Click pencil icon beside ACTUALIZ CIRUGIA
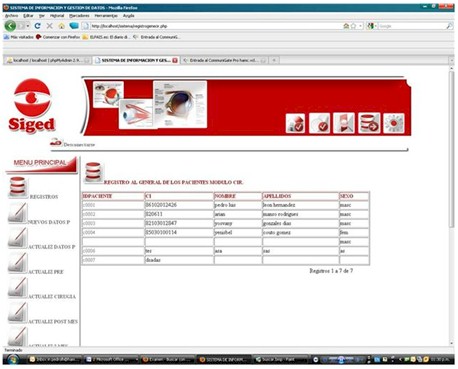The height and width of the screenshot is (369, 458). tap(17, 287)
